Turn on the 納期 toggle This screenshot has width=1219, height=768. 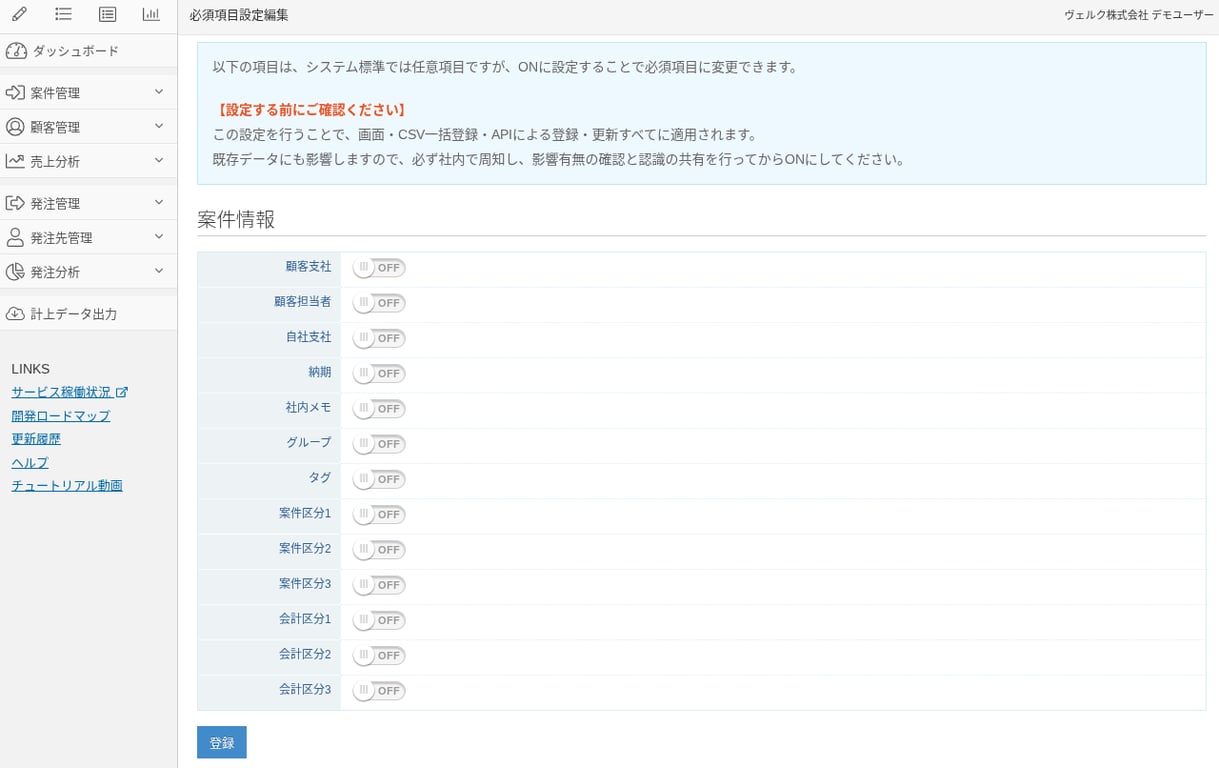tap(378, 373)
